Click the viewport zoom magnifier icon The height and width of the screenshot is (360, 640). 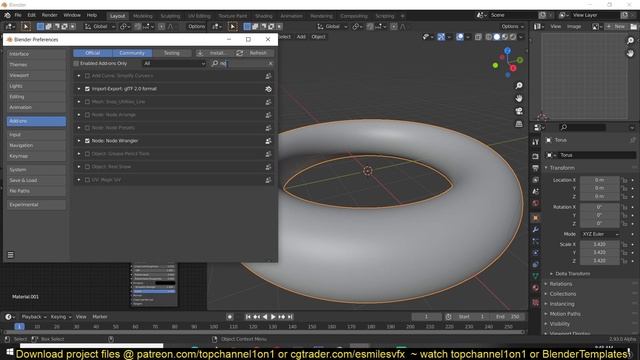pos(519,86)
